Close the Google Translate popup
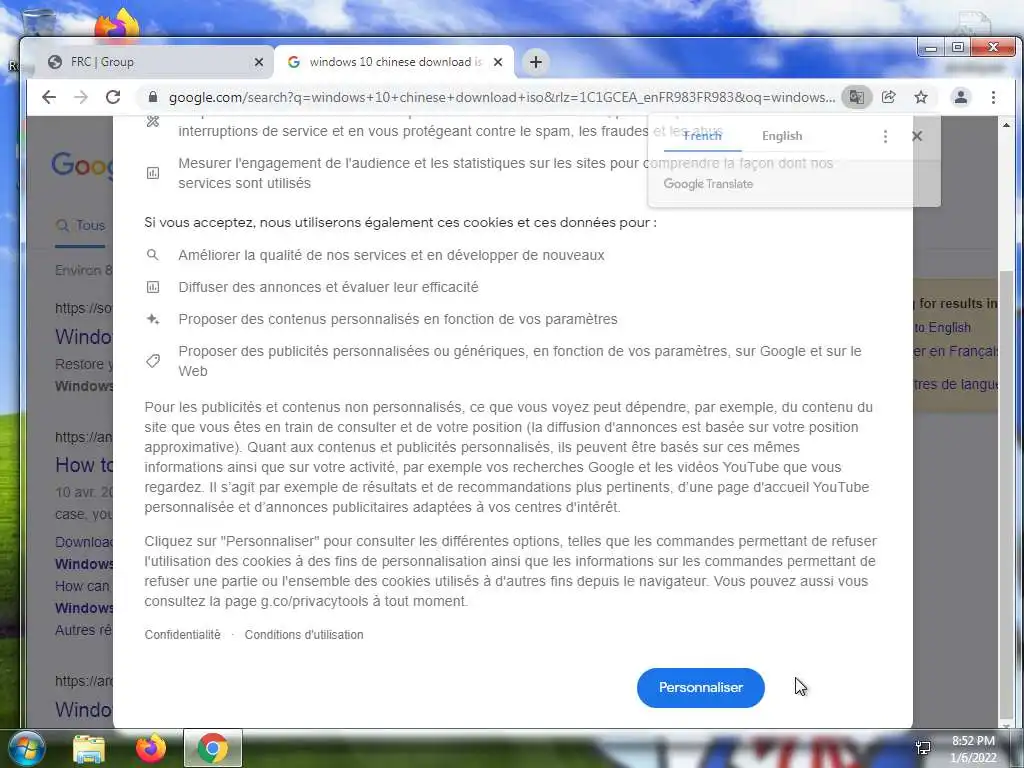Screen dimensions: 1024x768 pos(917,136)
